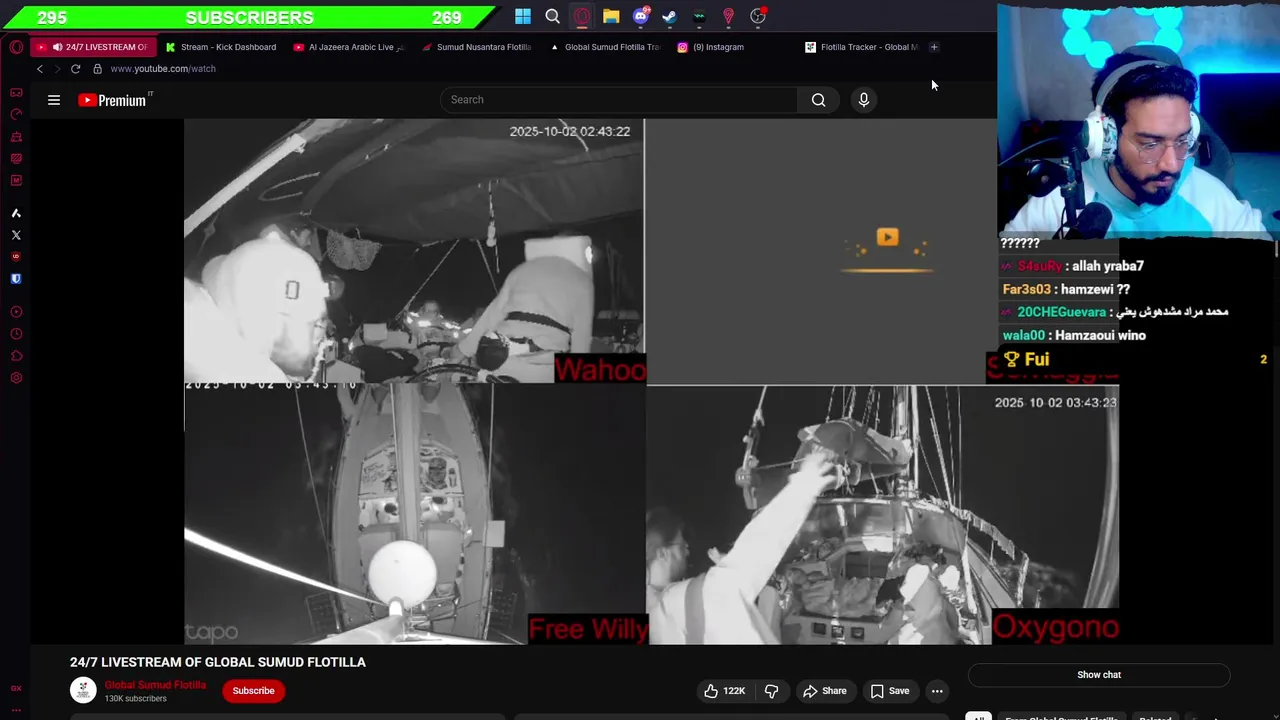Open the Player icon in Opera sidebar
This screenshot has width=1280, height=720.
tap(16, 312)
